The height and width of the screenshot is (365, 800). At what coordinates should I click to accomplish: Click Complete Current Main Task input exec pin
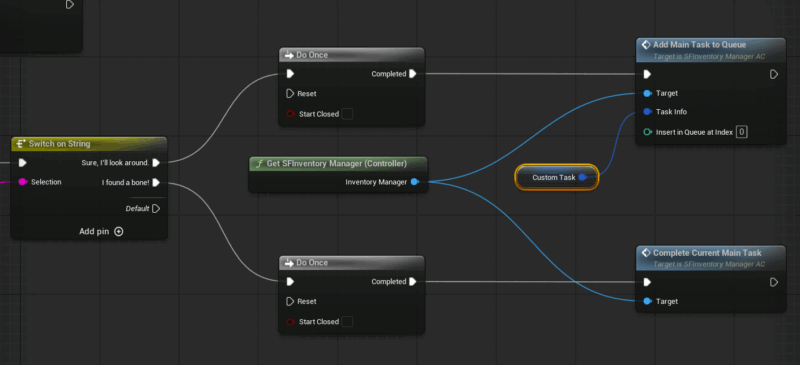coord(647,282)
